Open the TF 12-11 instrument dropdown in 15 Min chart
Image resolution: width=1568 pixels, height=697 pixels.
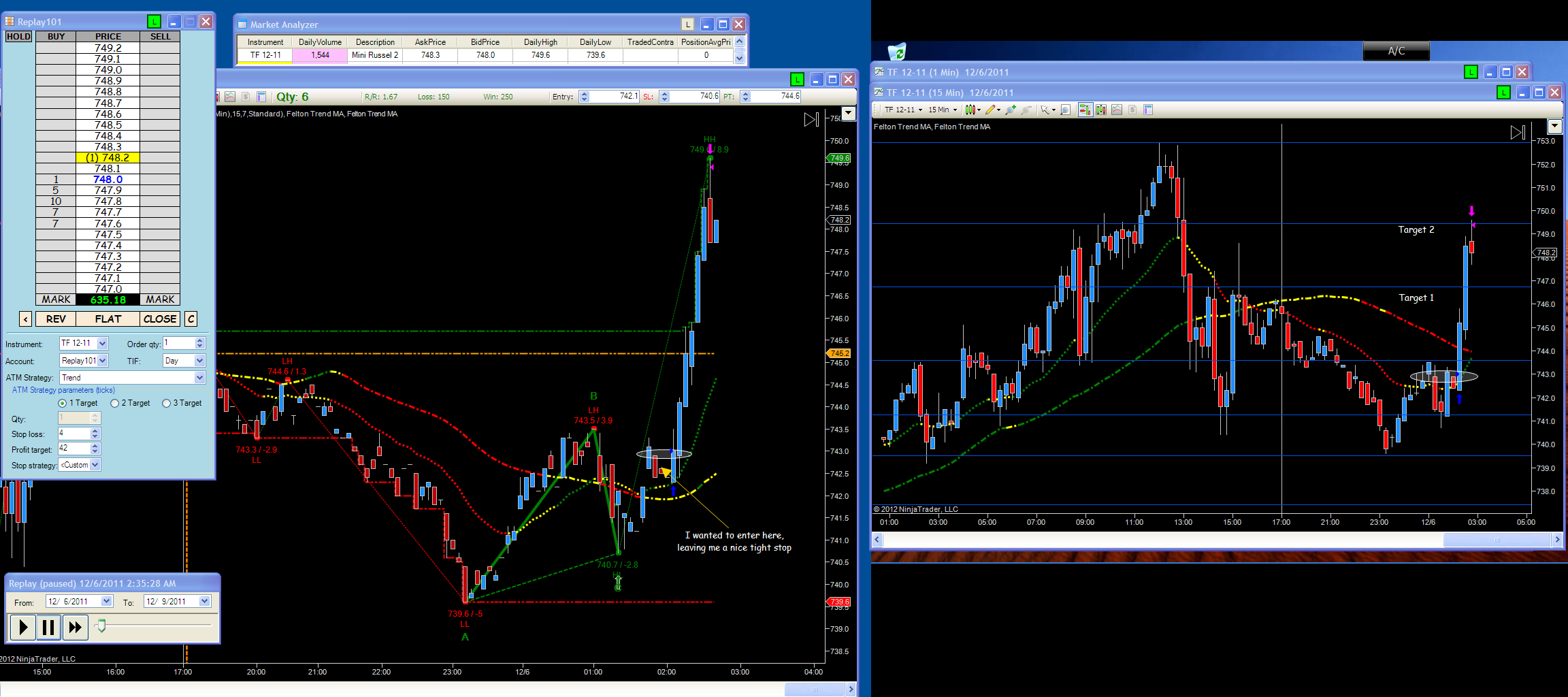[x=903, y=110]
